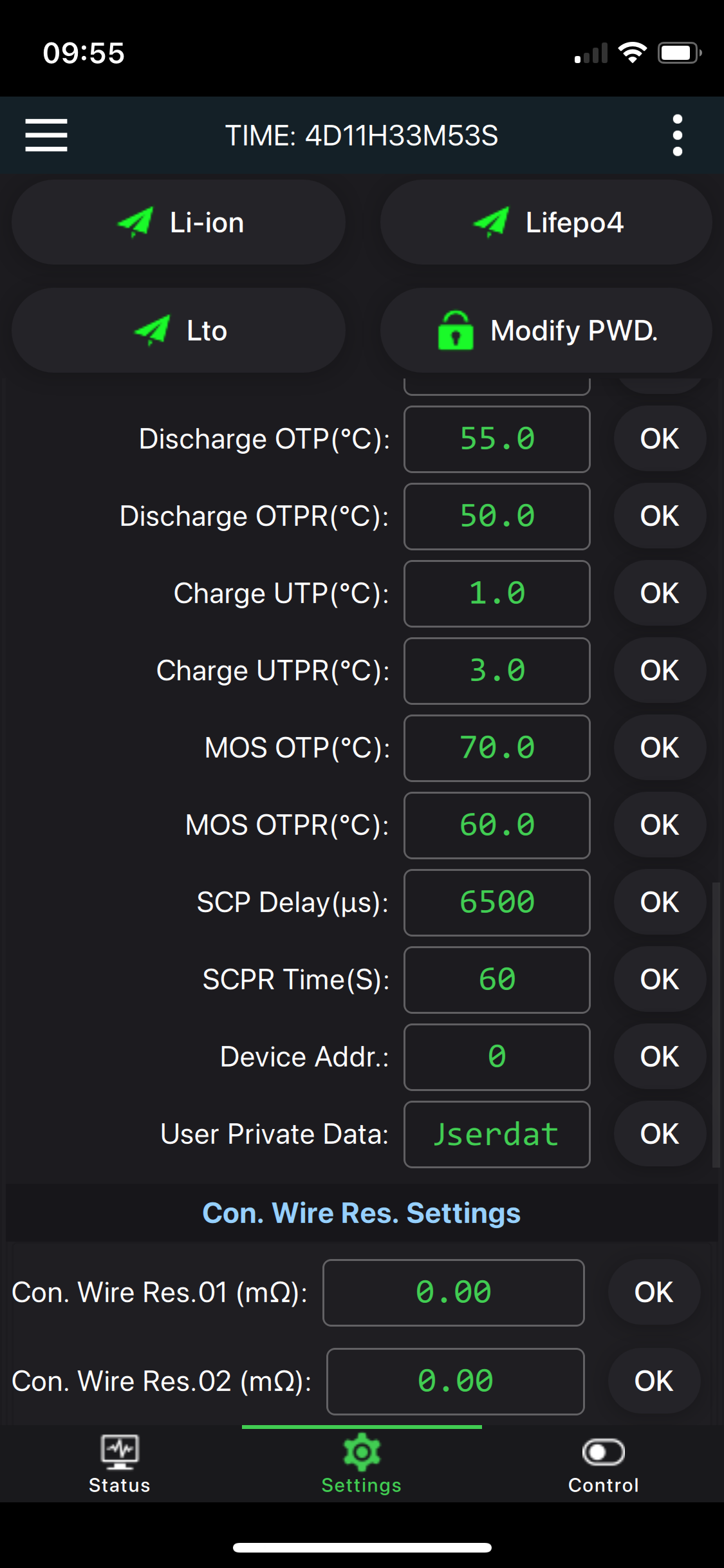
Task: Click the vertical scrollbar on the right
Action: pyautogui.click(x=716, y=1025)
